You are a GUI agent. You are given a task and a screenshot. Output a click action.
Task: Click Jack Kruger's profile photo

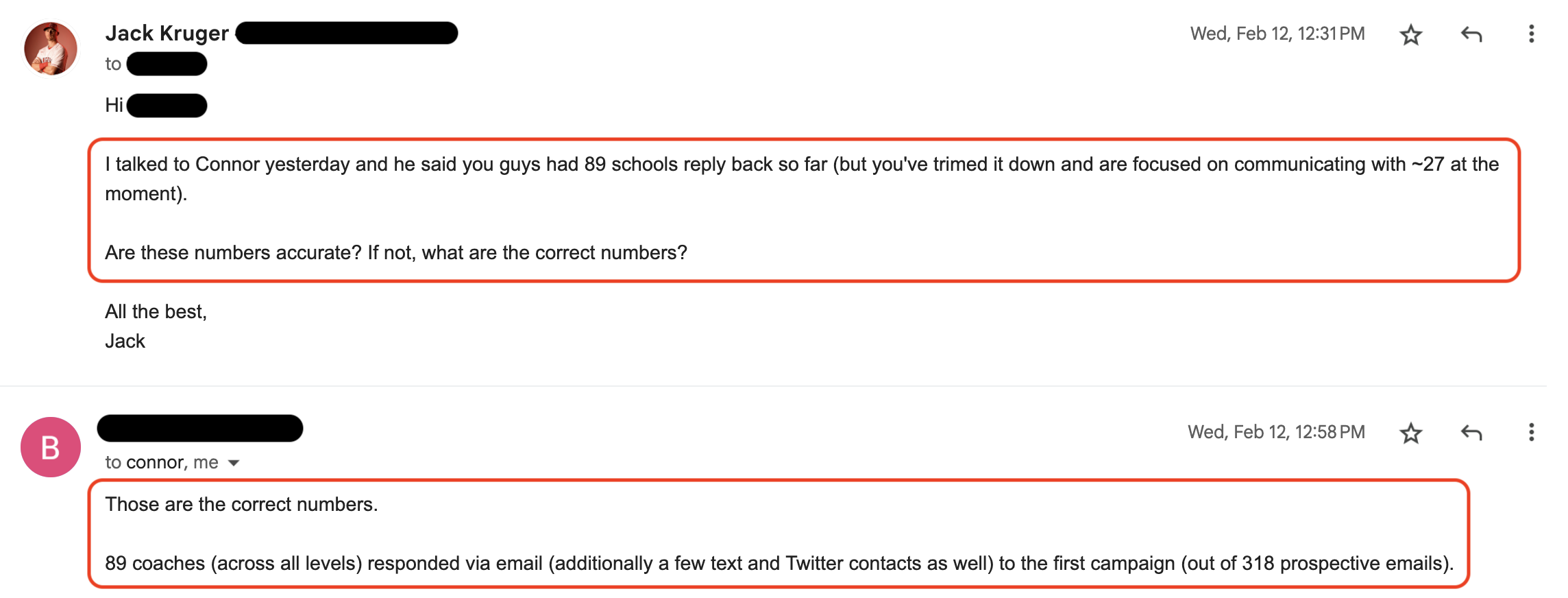click(51, 48)
